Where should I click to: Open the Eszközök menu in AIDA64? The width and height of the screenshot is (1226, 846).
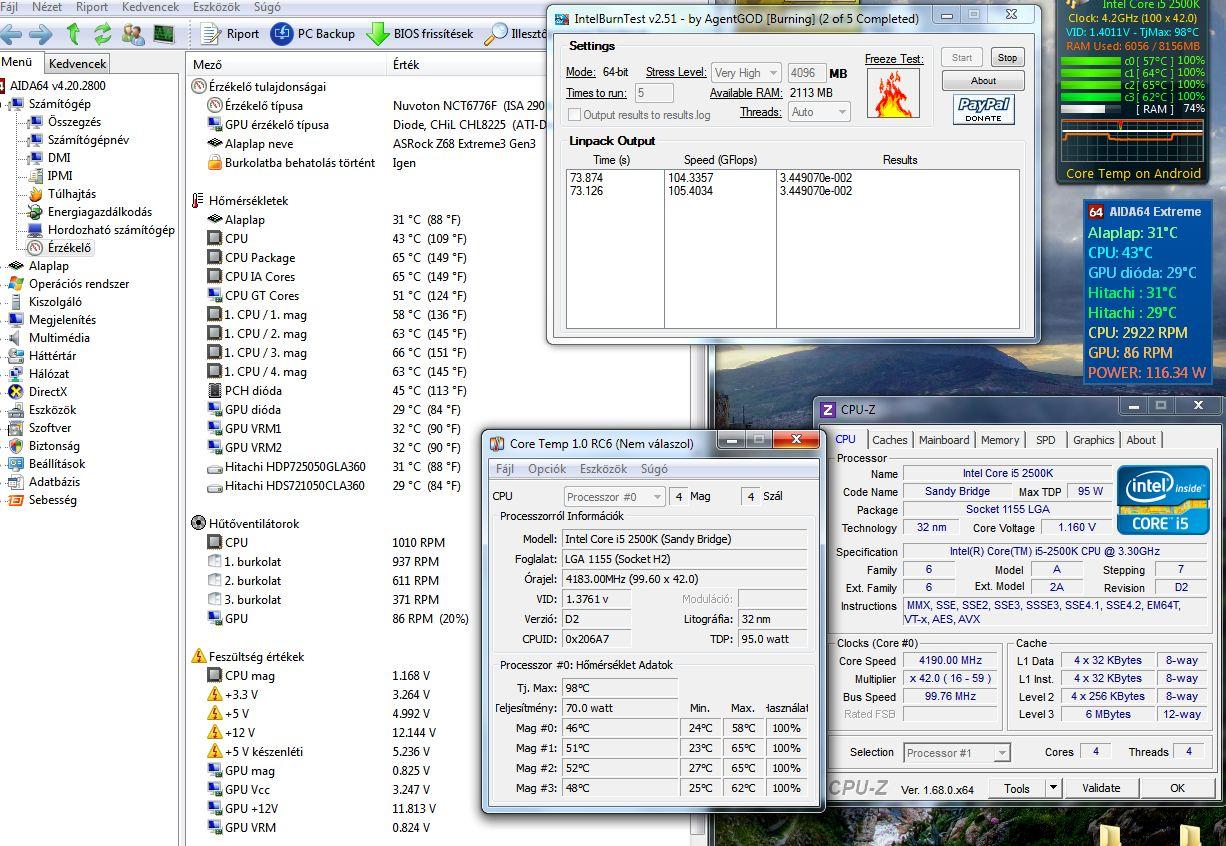(x=216, y=7)
